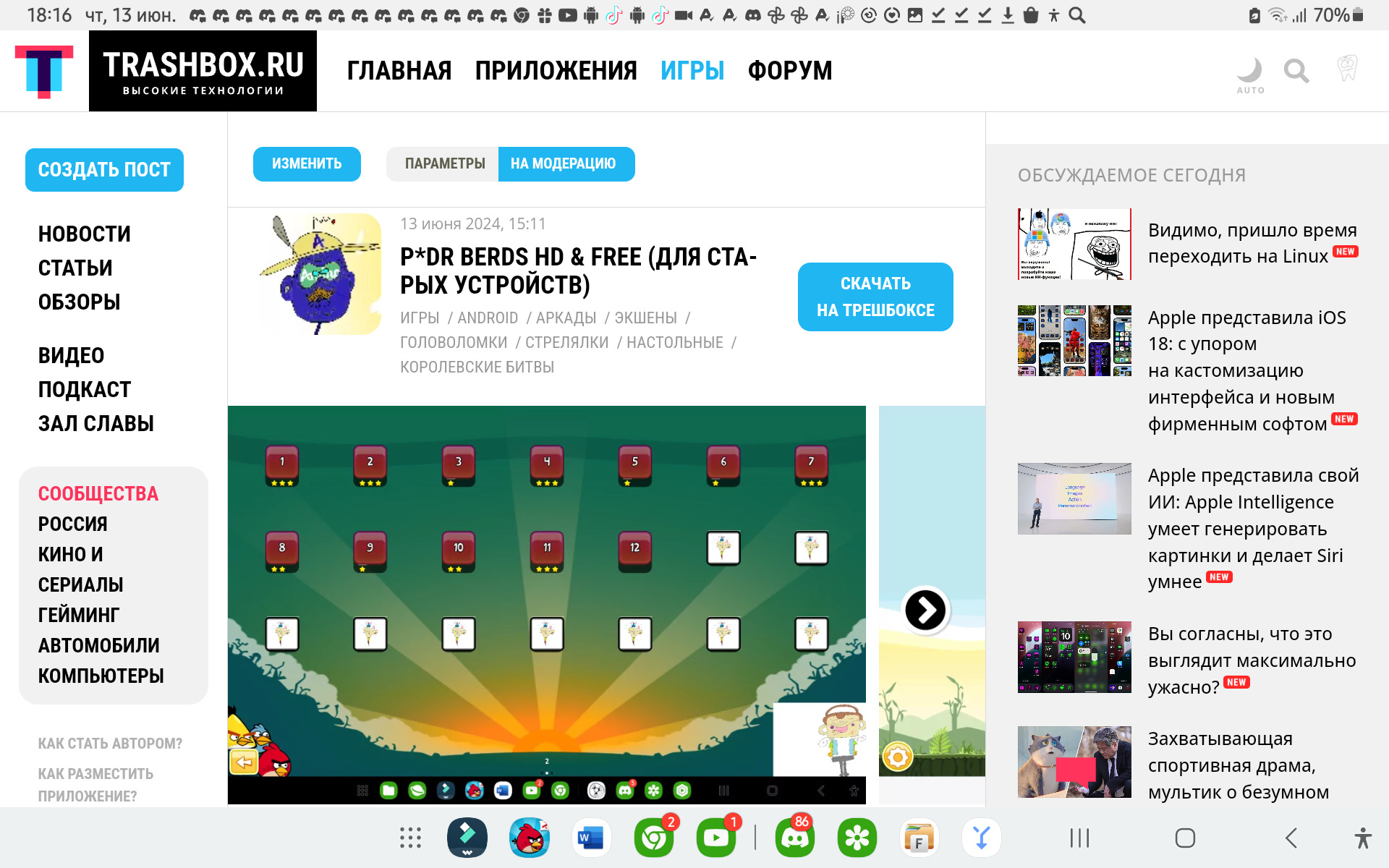Screen dimensions: 1389x868
Task: Open Angry Birds app in taskbar
Action: click(x=529, y=838)
